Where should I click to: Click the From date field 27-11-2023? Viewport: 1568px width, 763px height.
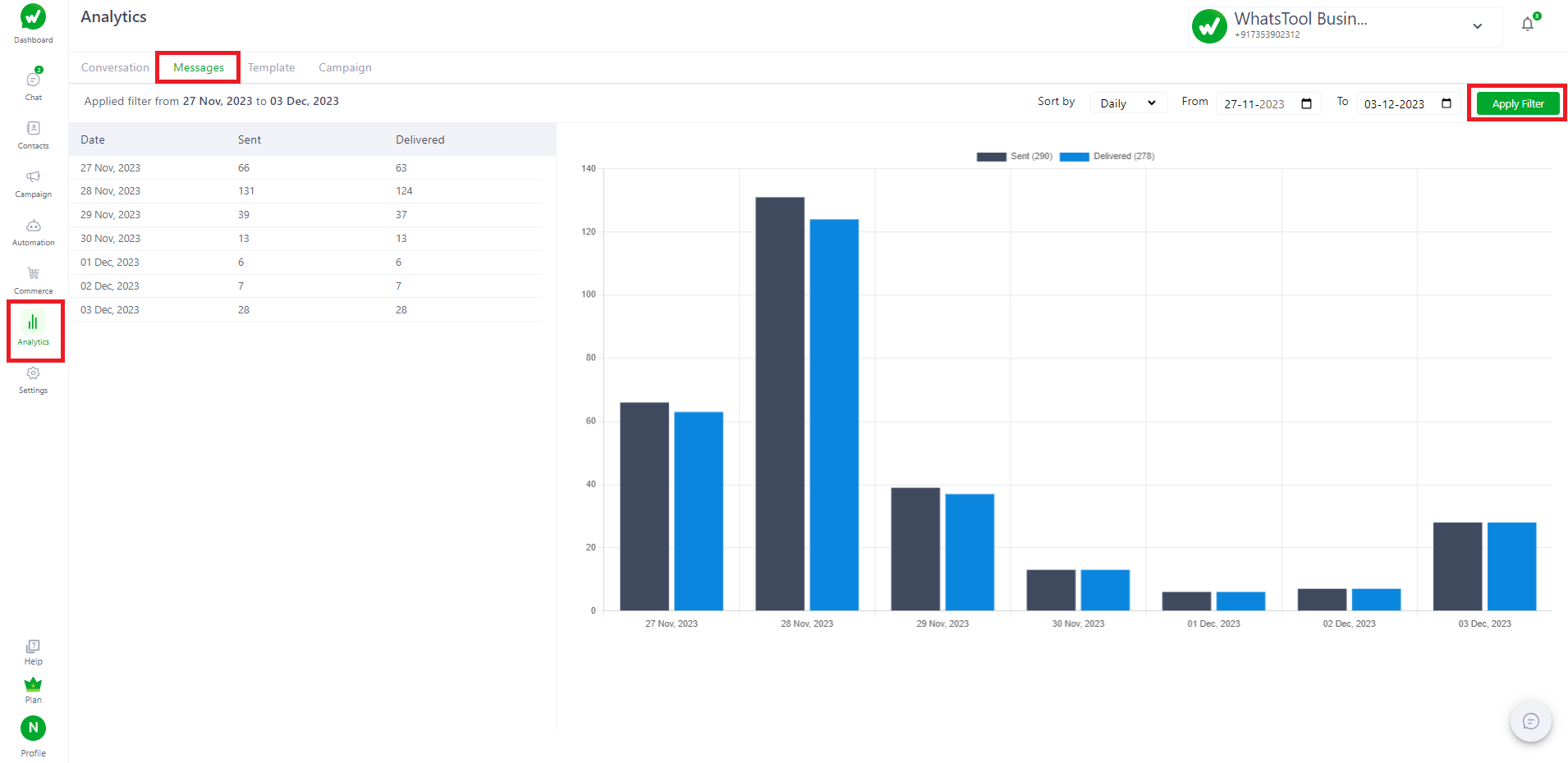(1268, 103)
